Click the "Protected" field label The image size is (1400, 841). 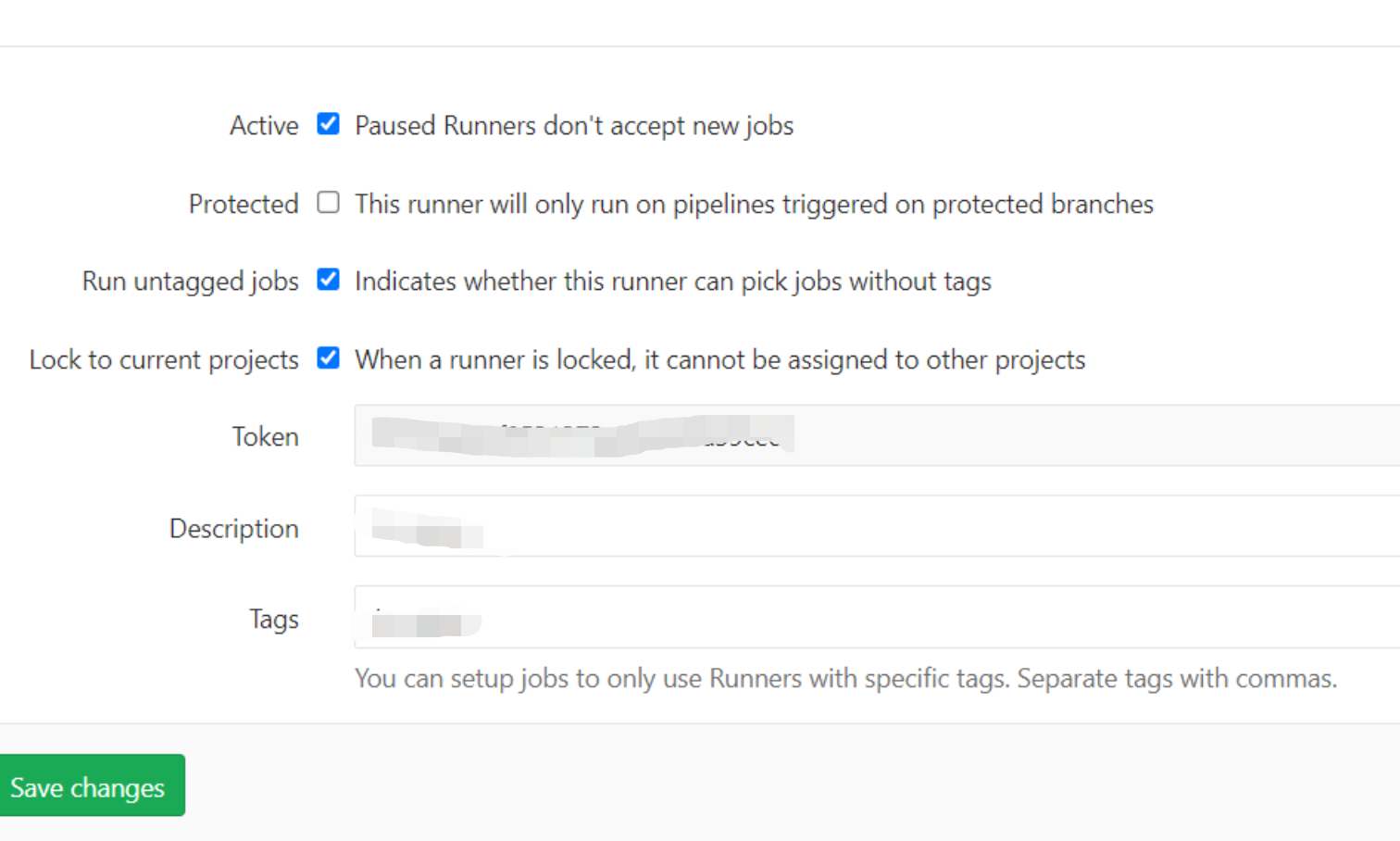244,204
